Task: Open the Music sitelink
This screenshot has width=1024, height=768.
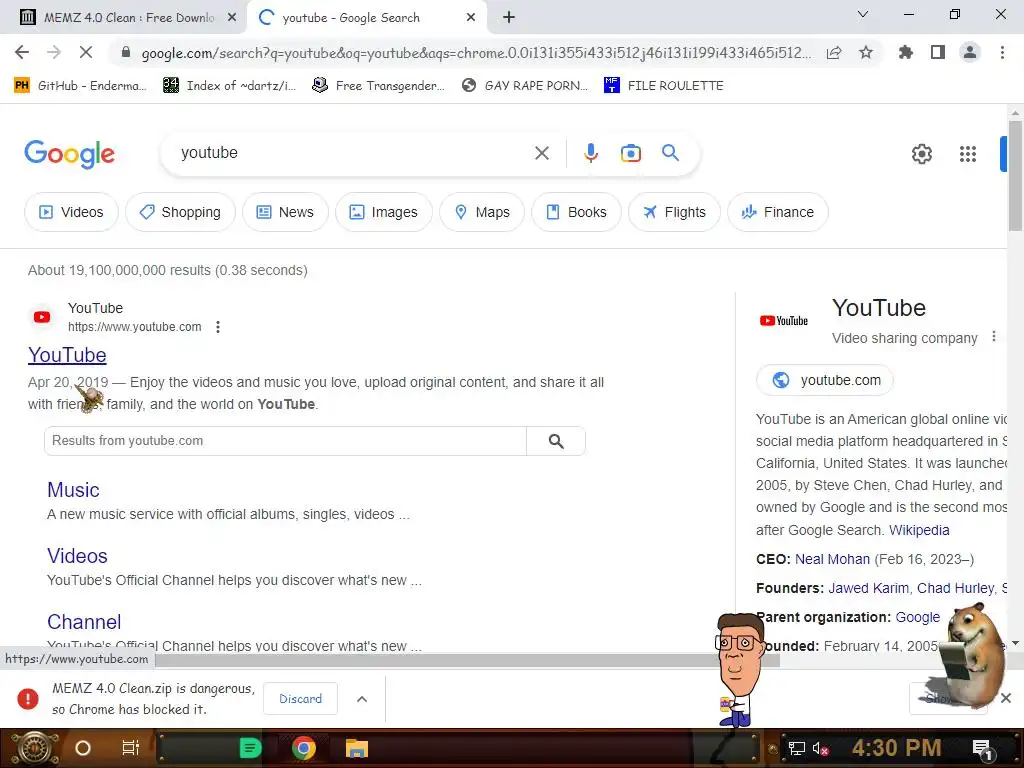Action: pos(73,490)
